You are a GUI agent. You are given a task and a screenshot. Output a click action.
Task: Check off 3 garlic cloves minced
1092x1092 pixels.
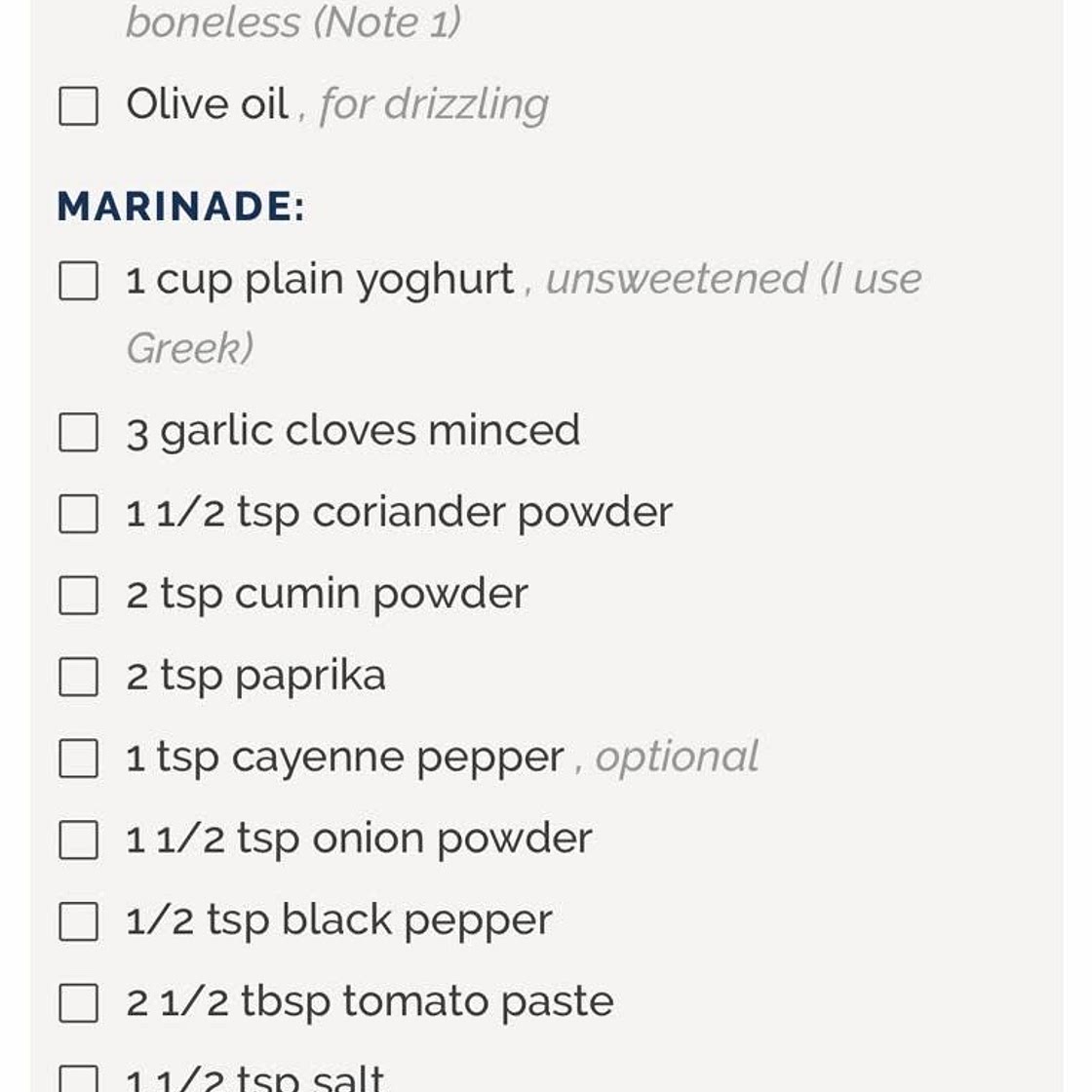79,432
